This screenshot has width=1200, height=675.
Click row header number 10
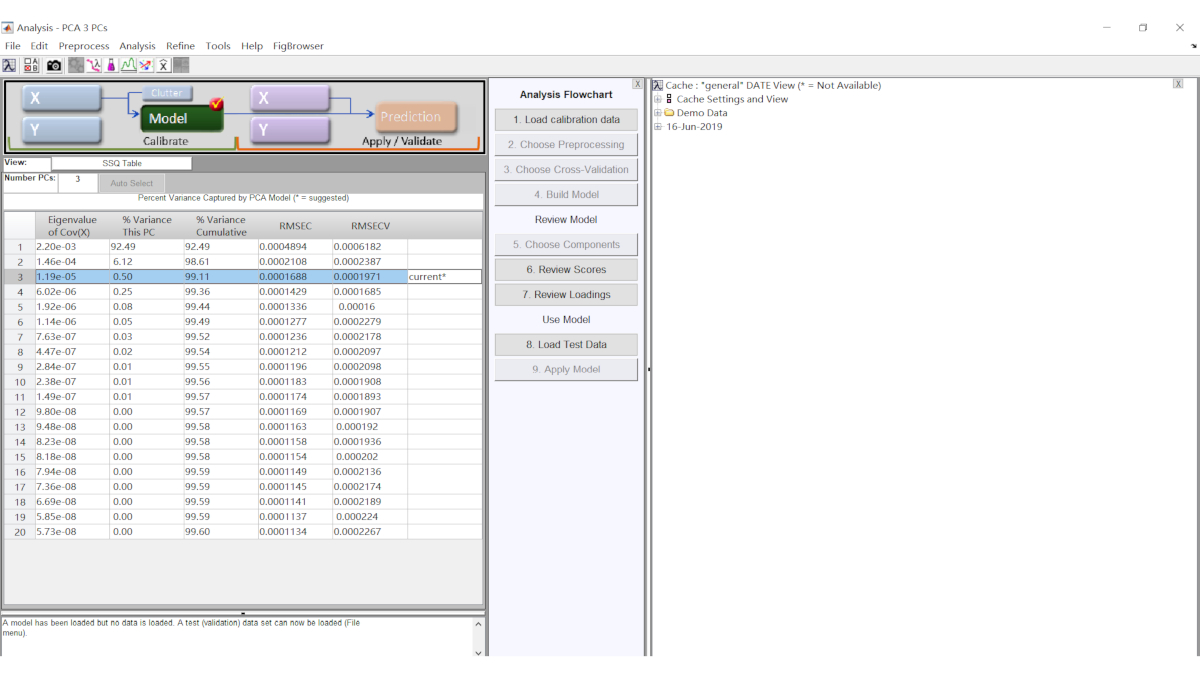tap(20, 381)
